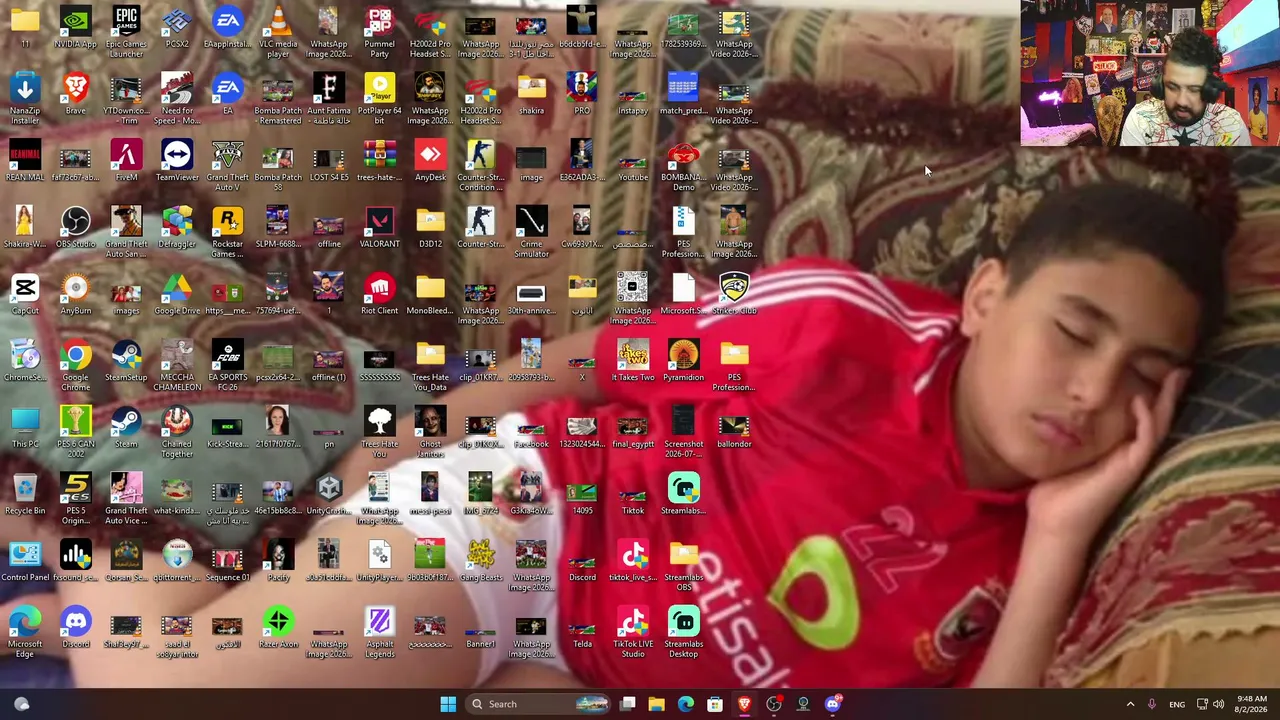Select the OBS Studio desktop shortcut
This screenshot has width=1280, height=720.
coord(75,228)
